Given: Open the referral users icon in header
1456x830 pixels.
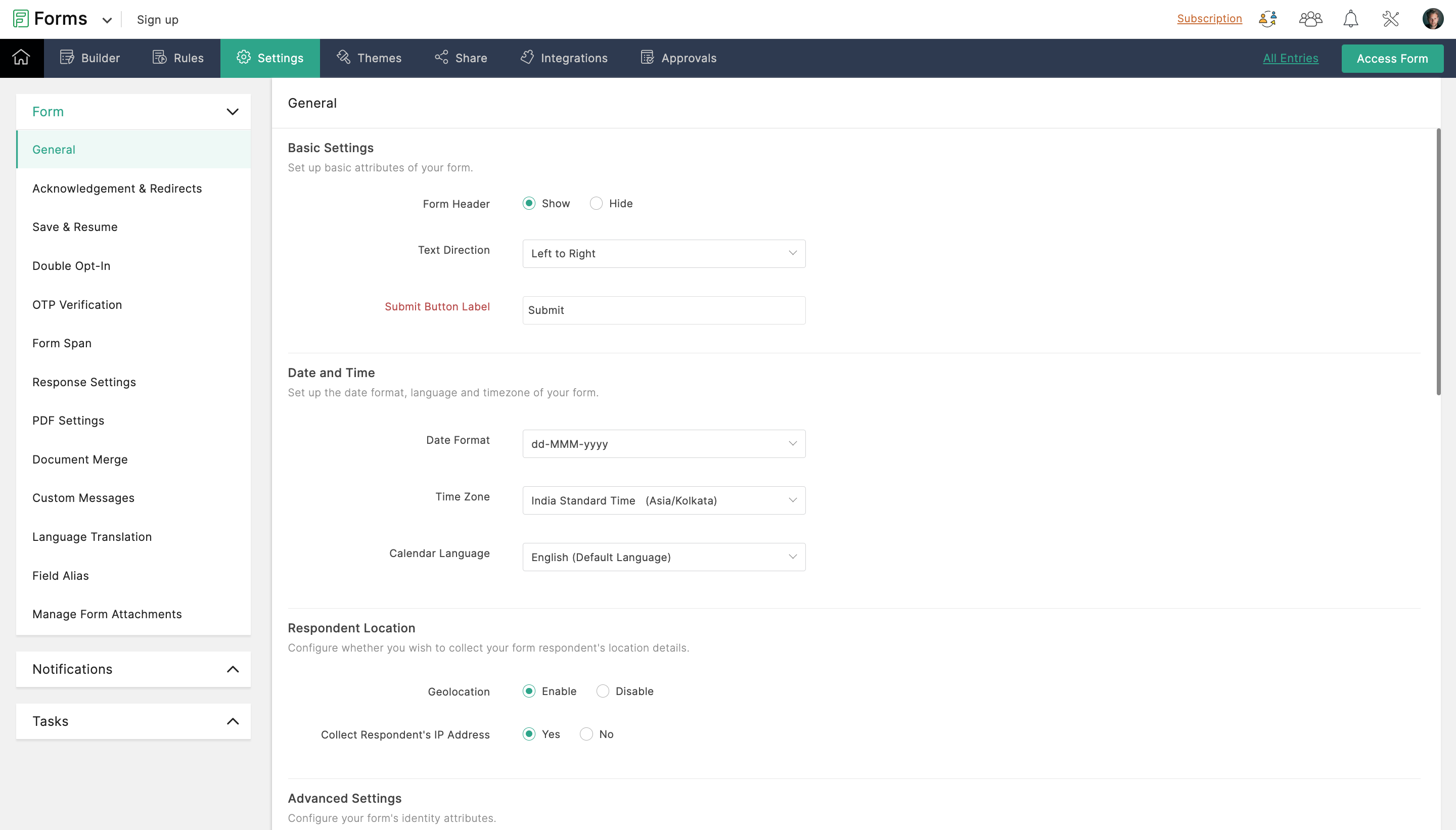Looking at the screenshot, I should point(1268,19).
